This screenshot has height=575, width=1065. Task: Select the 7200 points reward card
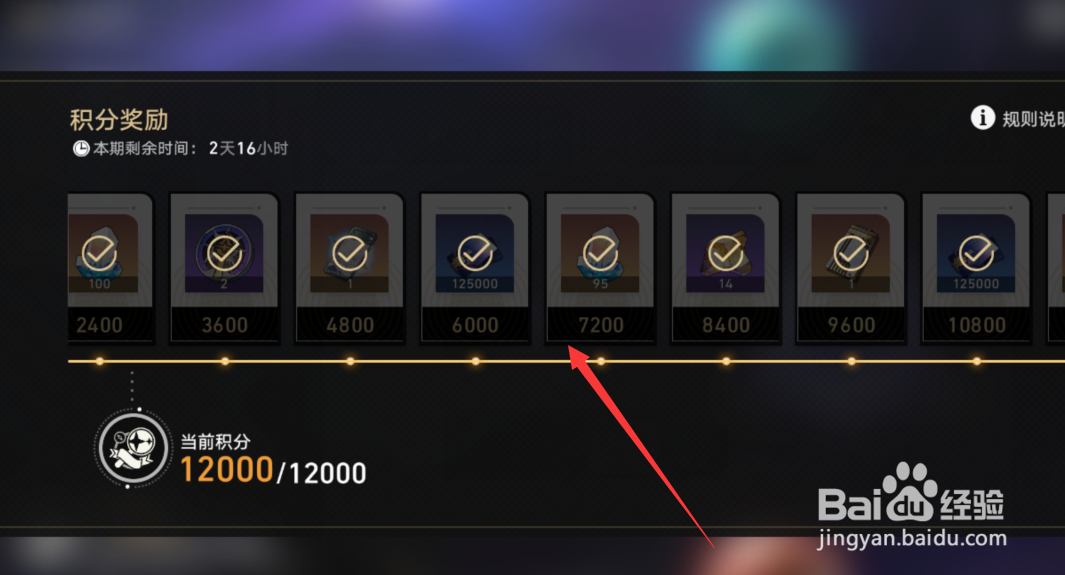point(600,268)
